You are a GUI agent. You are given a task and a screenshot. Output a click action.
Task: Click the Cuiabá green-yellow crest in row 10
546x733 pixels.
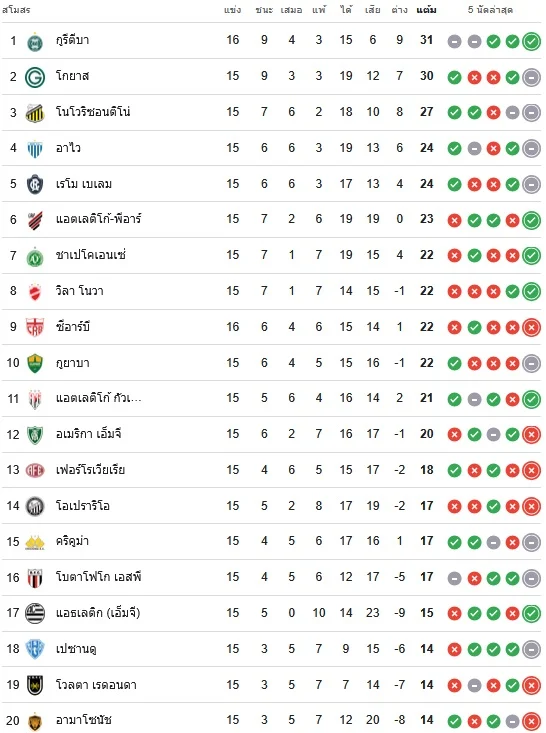click(35, 363)
